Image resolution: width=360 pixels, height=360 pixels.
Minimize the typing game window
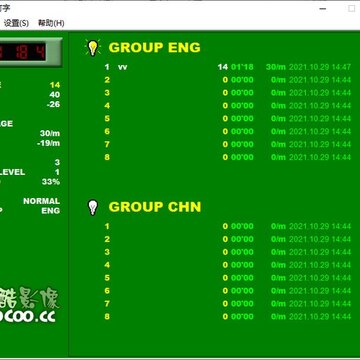(x=322, y=9)
